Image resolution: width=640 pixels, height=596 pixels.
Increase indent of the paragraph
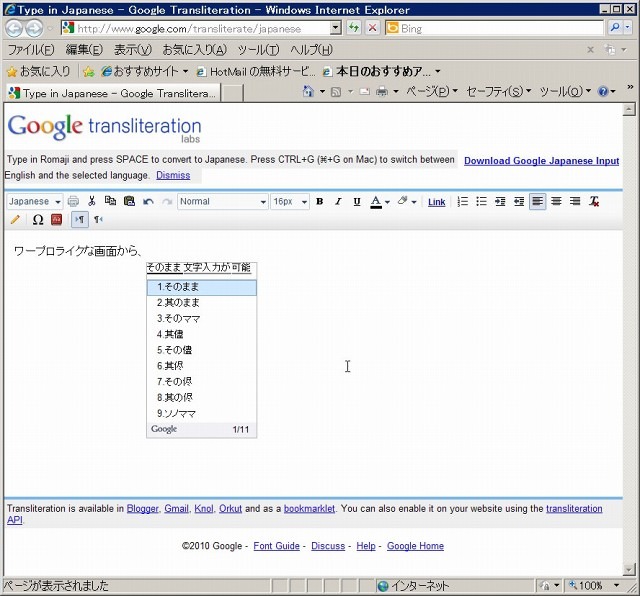[500, 201]
